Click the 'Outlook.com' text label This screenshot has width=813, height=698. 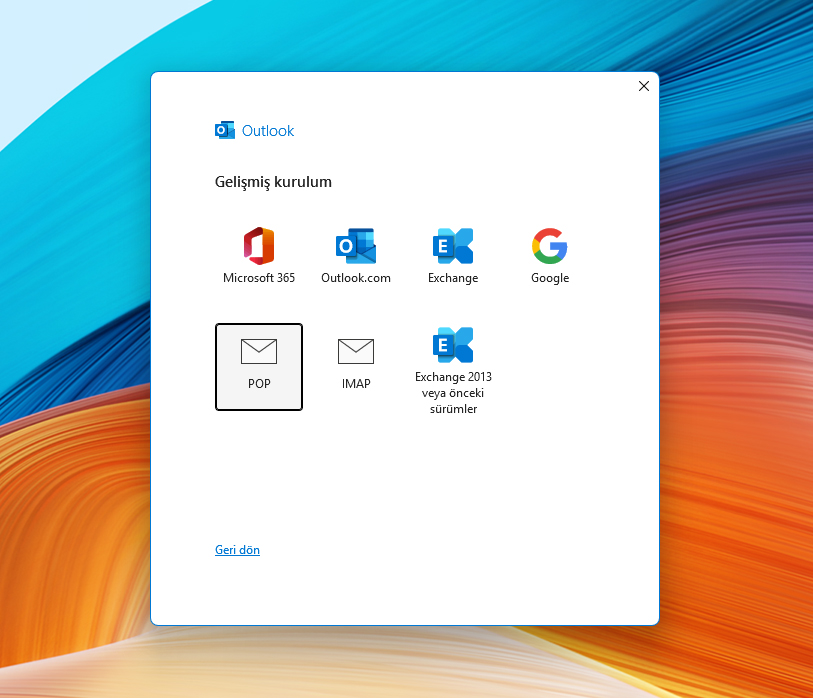(356, 278)
